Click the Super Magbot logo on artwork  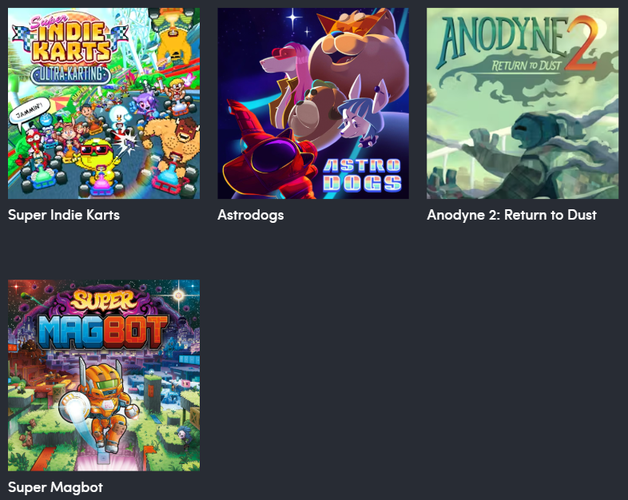click(104, 321)
